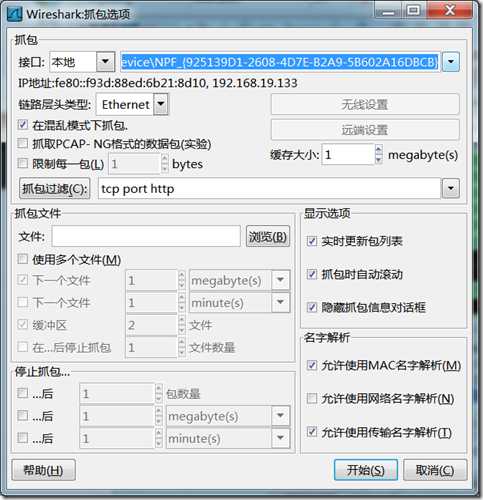Click the Wireshark title bar icon

[x=15, y=14]
